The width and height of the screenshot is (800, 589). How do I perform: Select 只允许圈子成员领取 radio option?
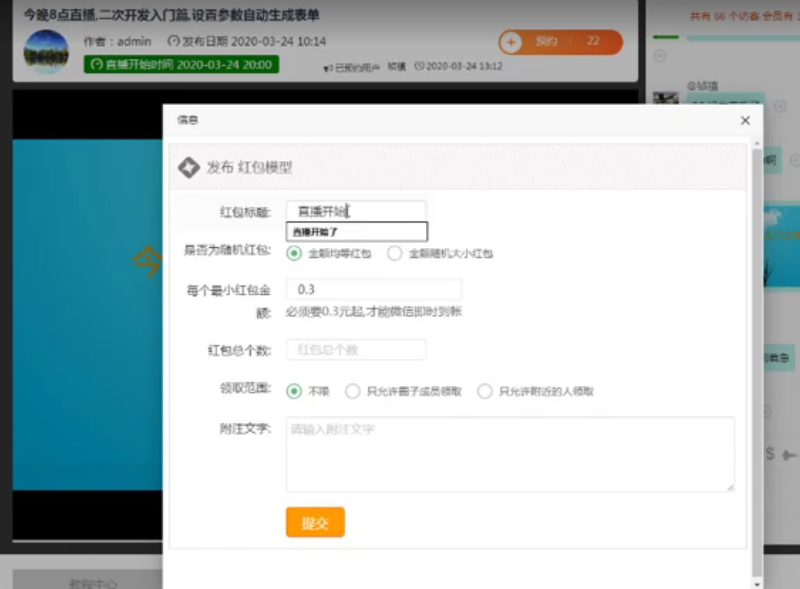click(x=353, y=391)
